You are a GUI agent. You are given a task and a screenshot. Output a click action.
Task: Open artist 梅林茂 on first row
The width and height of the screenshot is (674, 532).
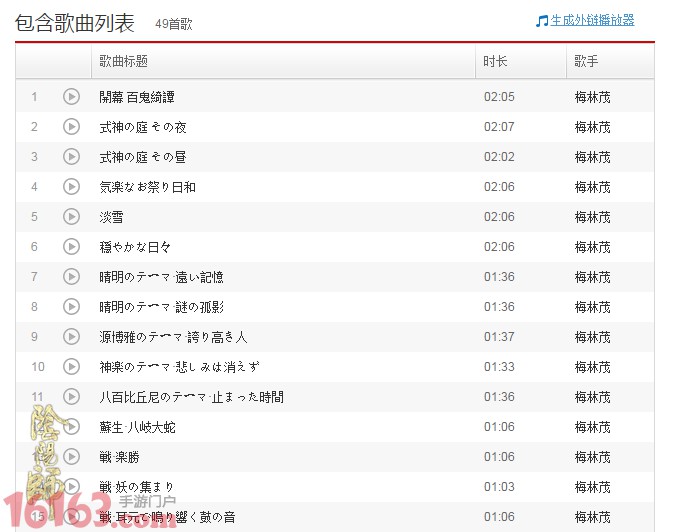592,97
